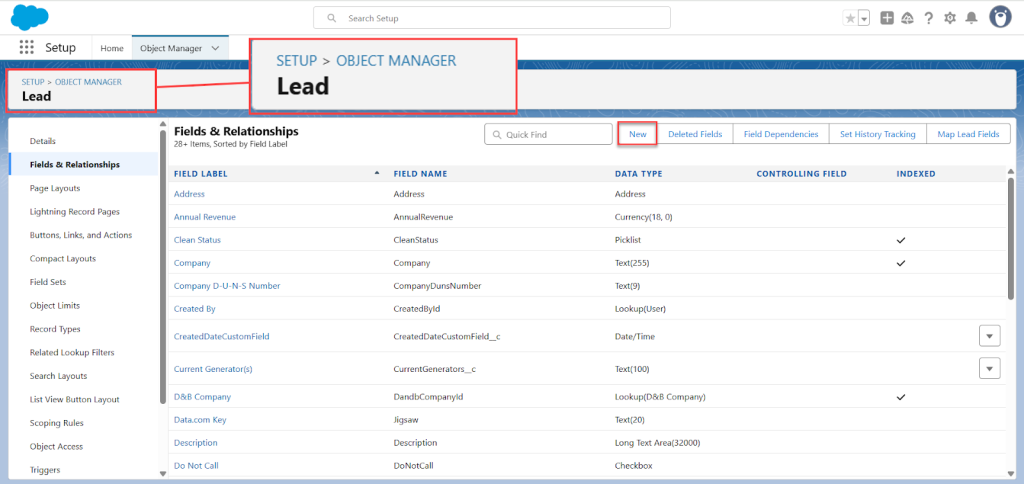Expand the favorites list dropdown arrow

[863, 18]
